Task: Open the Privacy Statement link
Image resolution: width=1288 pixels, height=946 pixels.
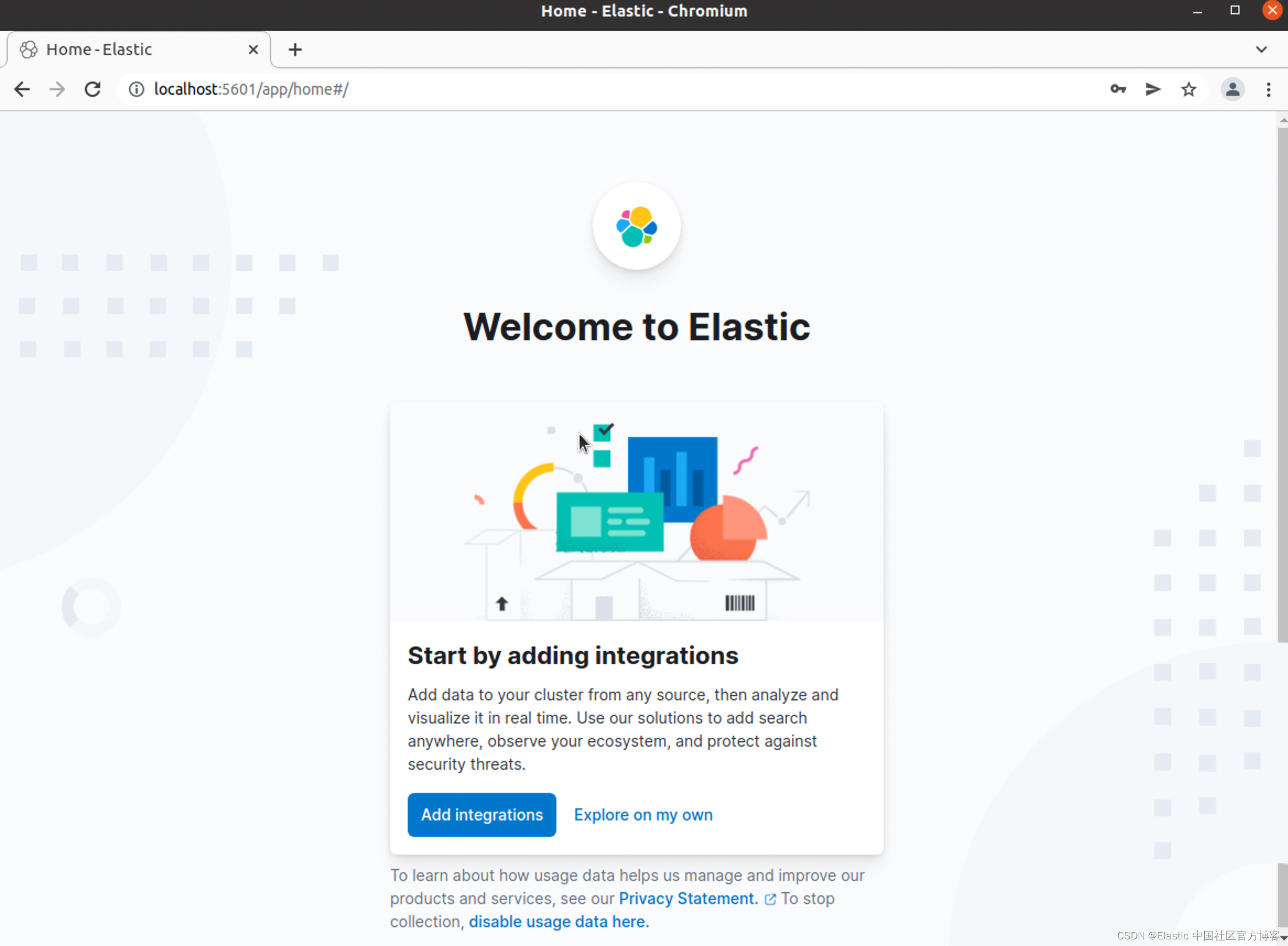Action: [688, 898]
